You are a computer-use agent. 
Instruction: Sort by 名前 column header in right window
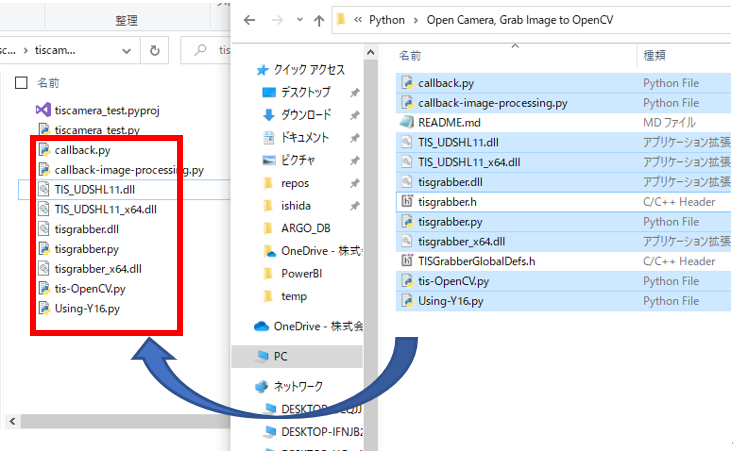tap(410, 56)
